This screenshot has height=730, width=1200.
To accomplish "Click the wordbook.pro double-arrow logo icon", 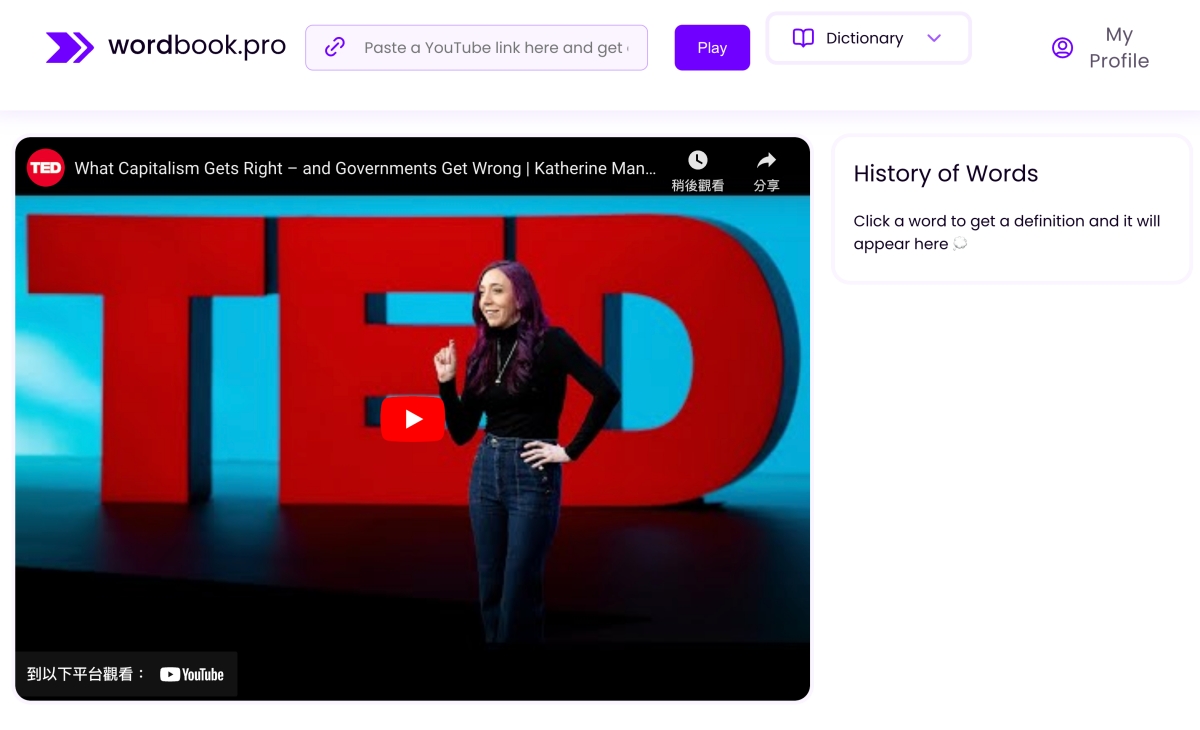I will (70, 47).
